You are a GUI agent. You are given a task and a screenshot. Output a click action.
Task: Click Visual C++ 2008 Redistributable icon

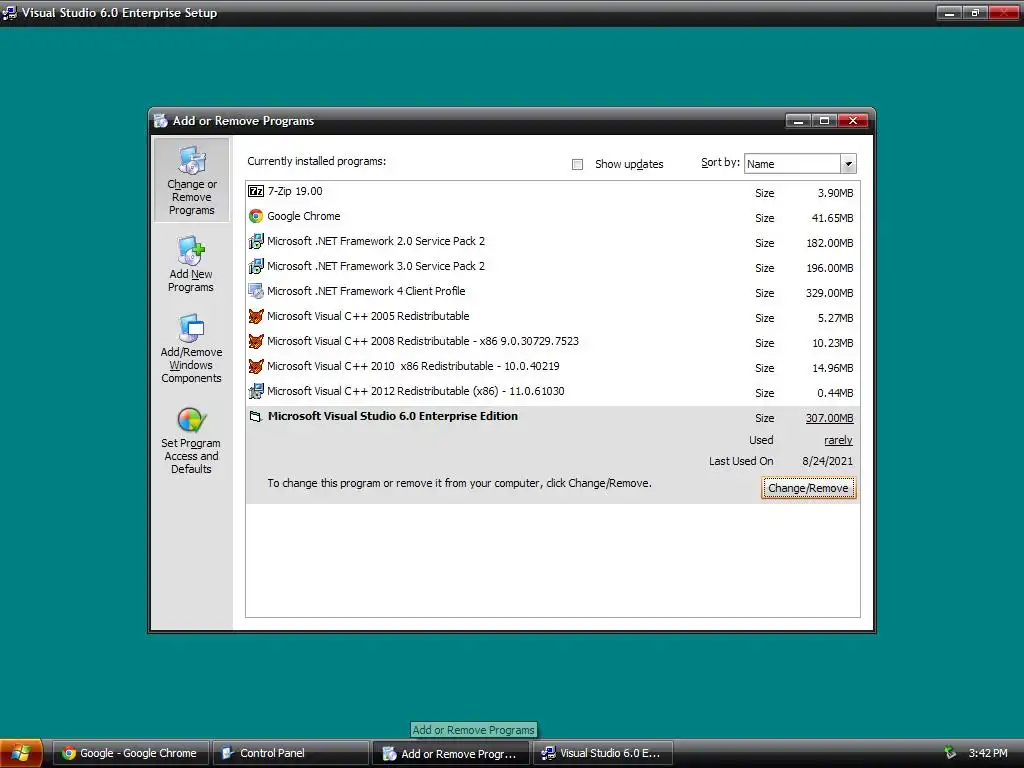point(256,342)
